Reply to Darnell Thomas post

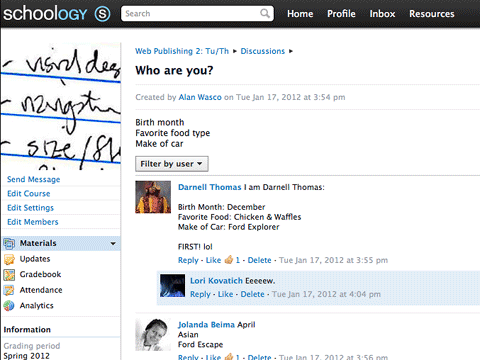click(x=188, y=260)
